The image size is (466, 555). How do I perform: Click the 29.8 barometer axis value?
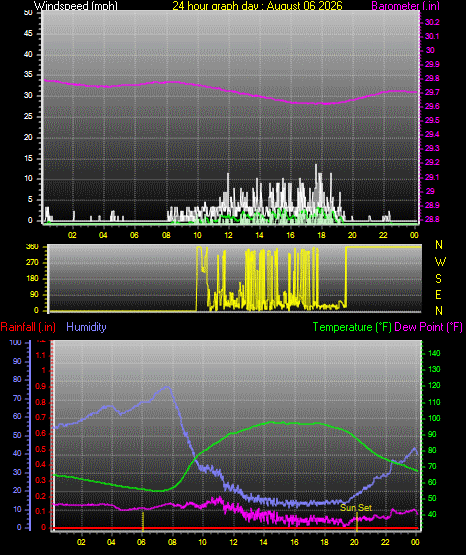click(432, 78)
